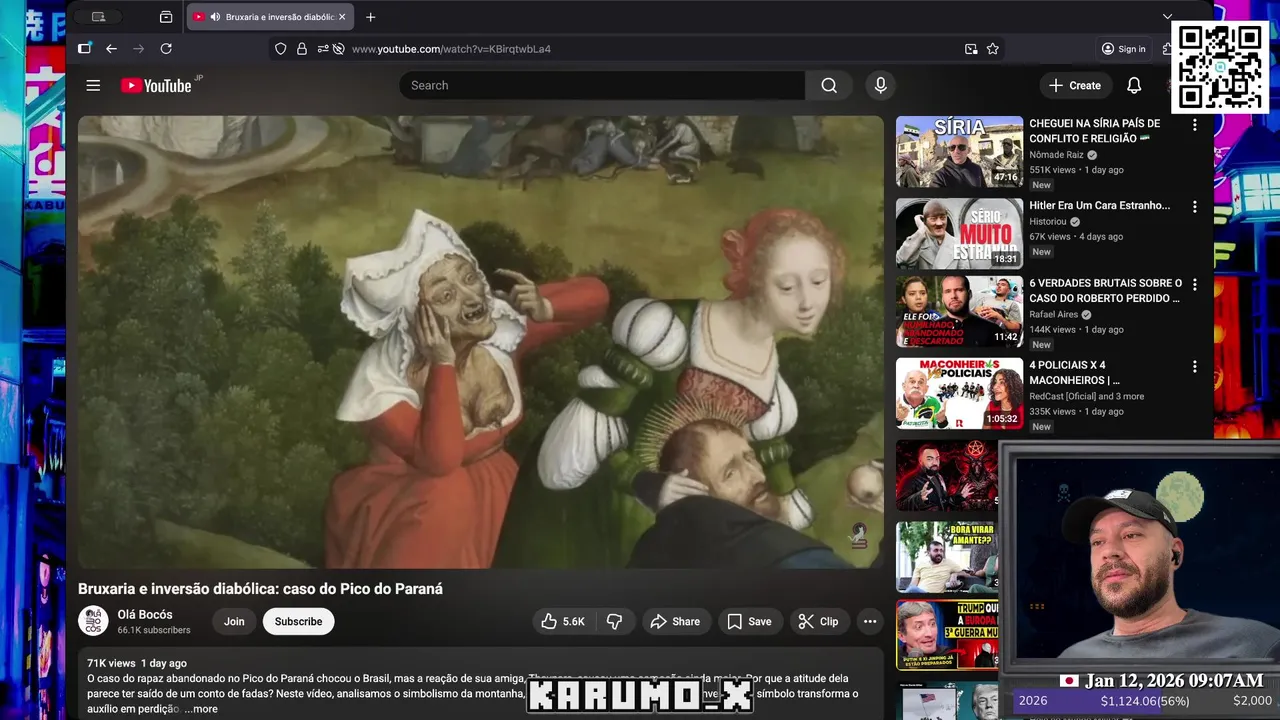Go to the YouTube home logo

[156, 85]
